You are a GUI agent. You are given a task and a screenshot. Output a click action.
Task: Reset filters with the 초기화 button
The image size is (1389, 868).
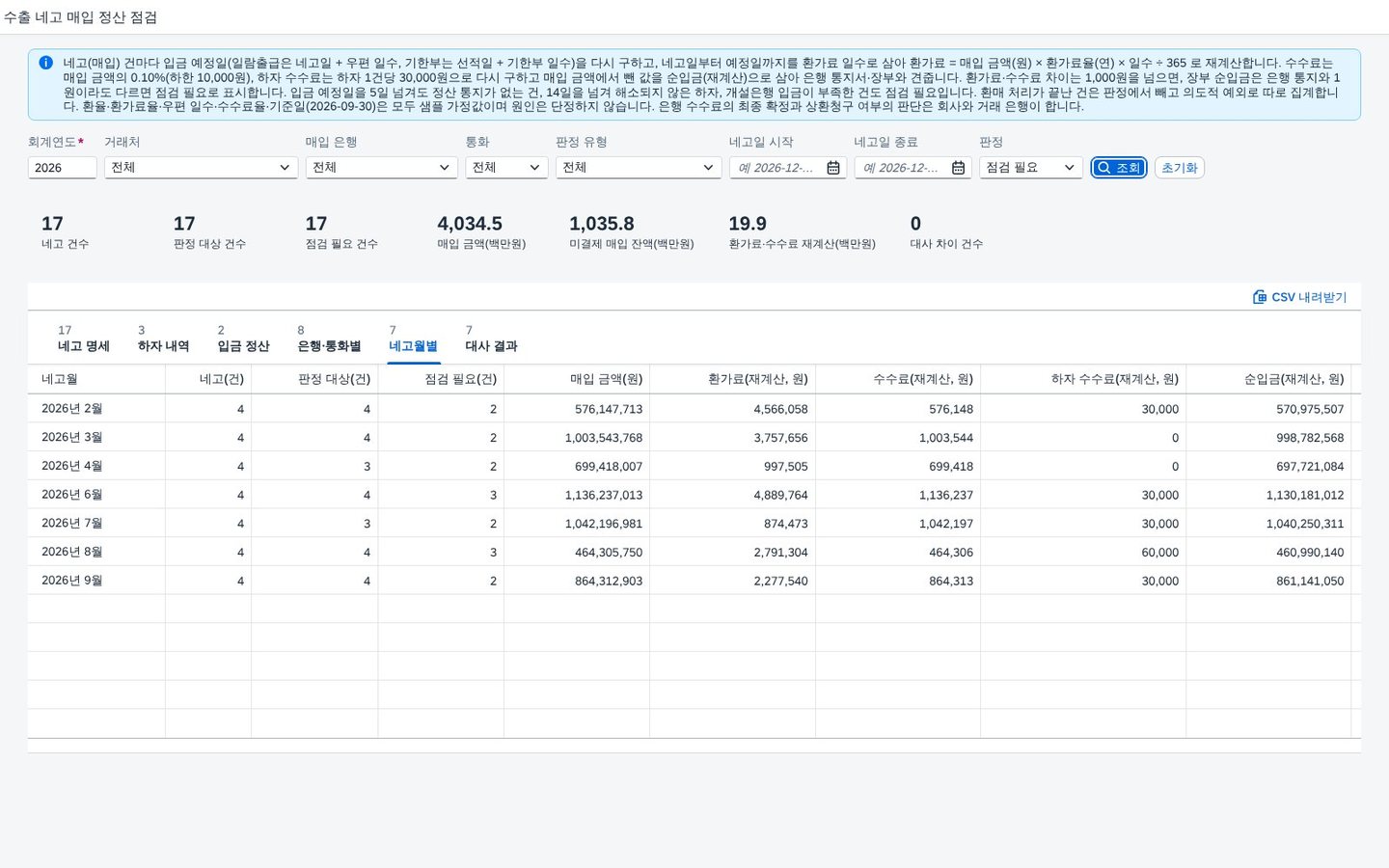coord(1179,168)
